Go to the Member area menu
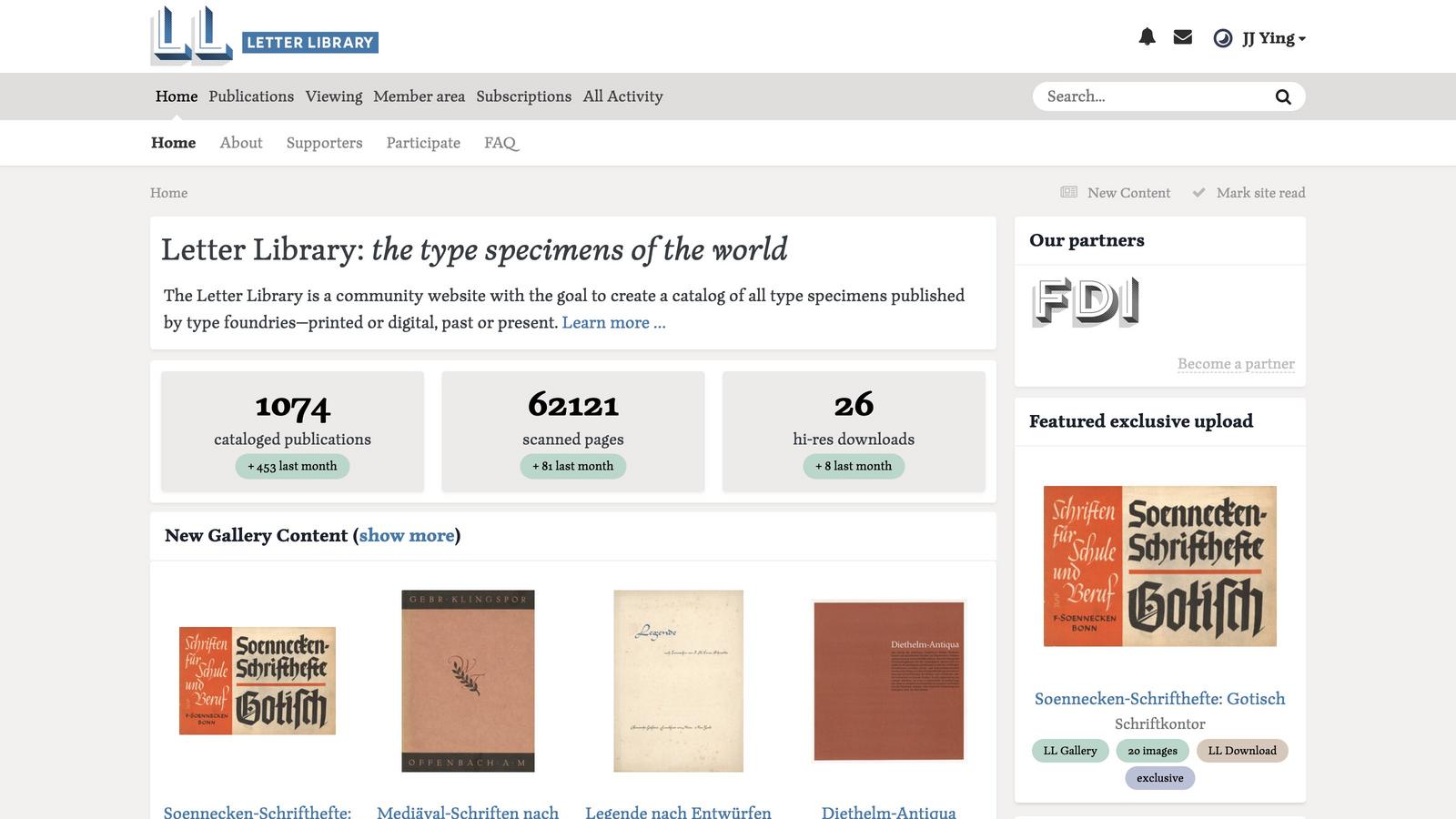 click(x=419, y=96)
